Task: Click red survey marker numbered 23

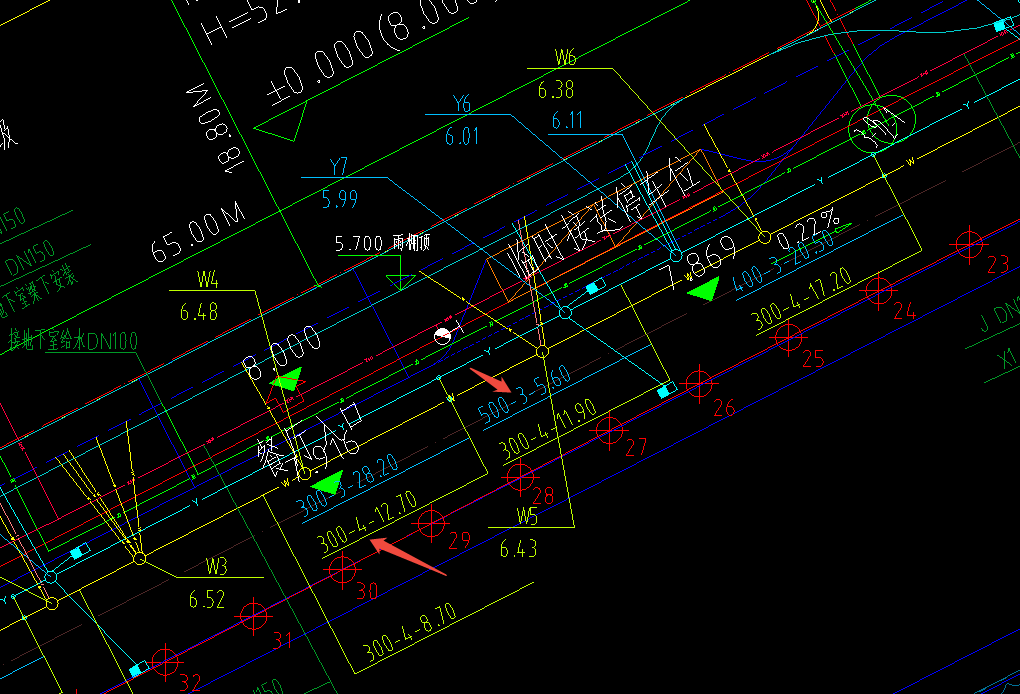Action: point(969,245)
